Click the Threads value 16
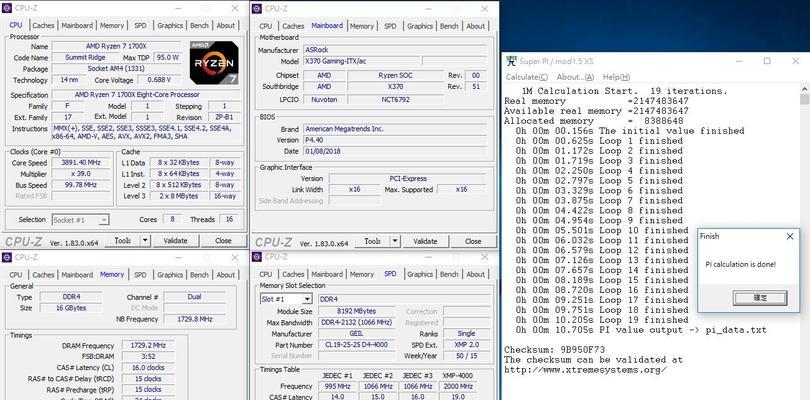The height and width of the screenshot is (400, 810). tap(229, 219)
